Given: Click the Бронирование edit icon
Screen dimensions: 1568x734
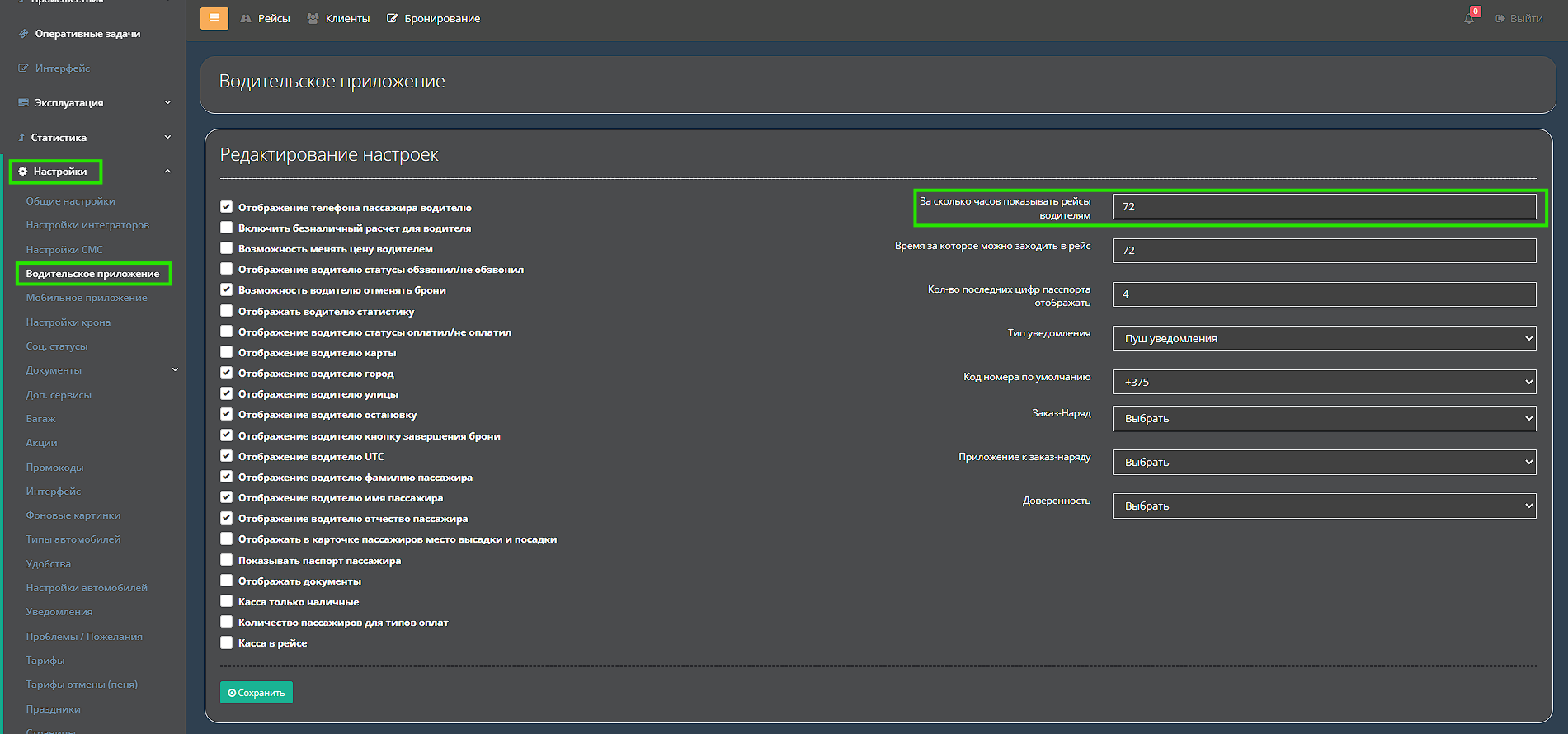Looking at the screenshot, I should (393, 18).
